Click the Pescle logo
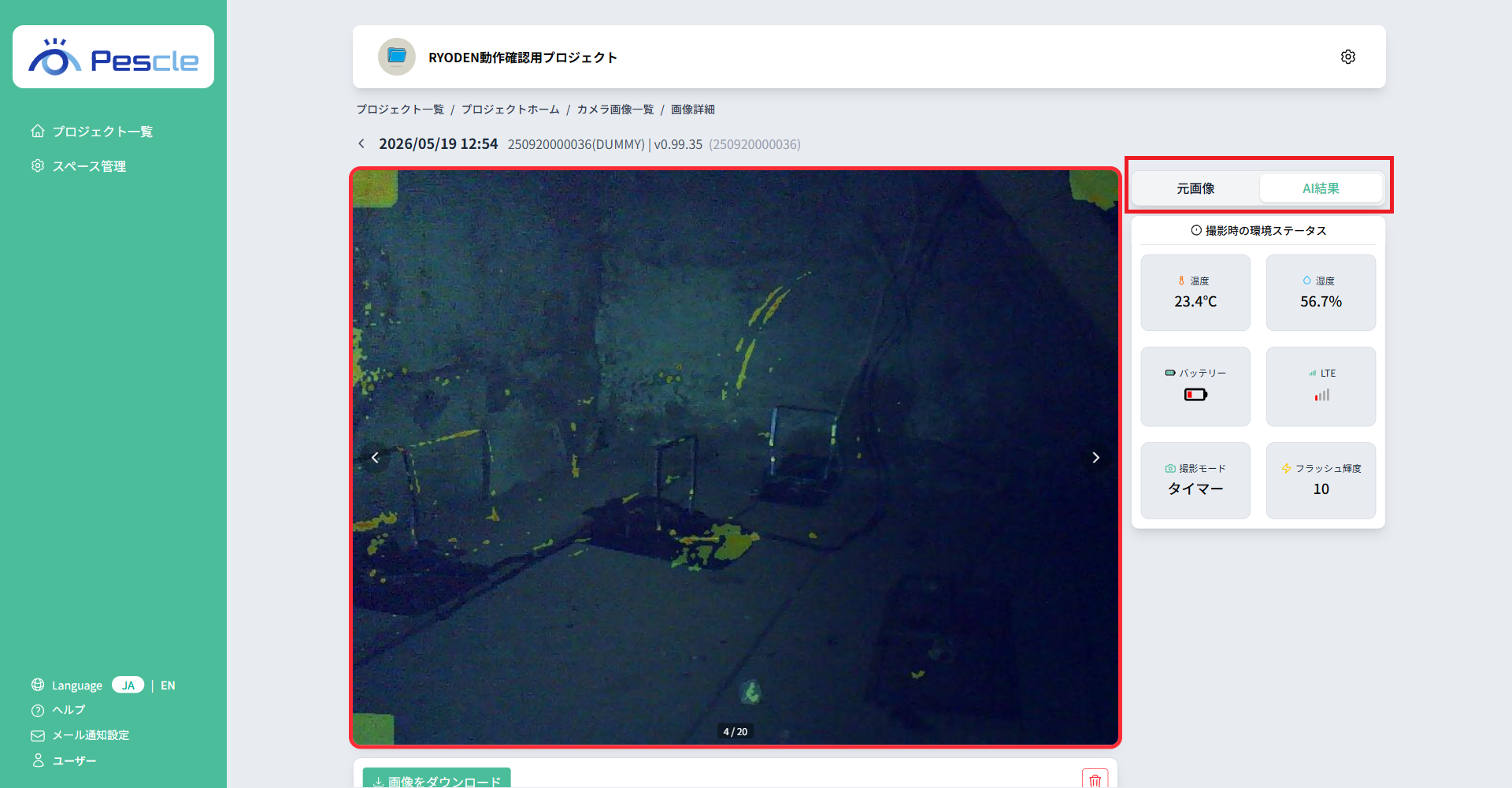 coord(113,57)
